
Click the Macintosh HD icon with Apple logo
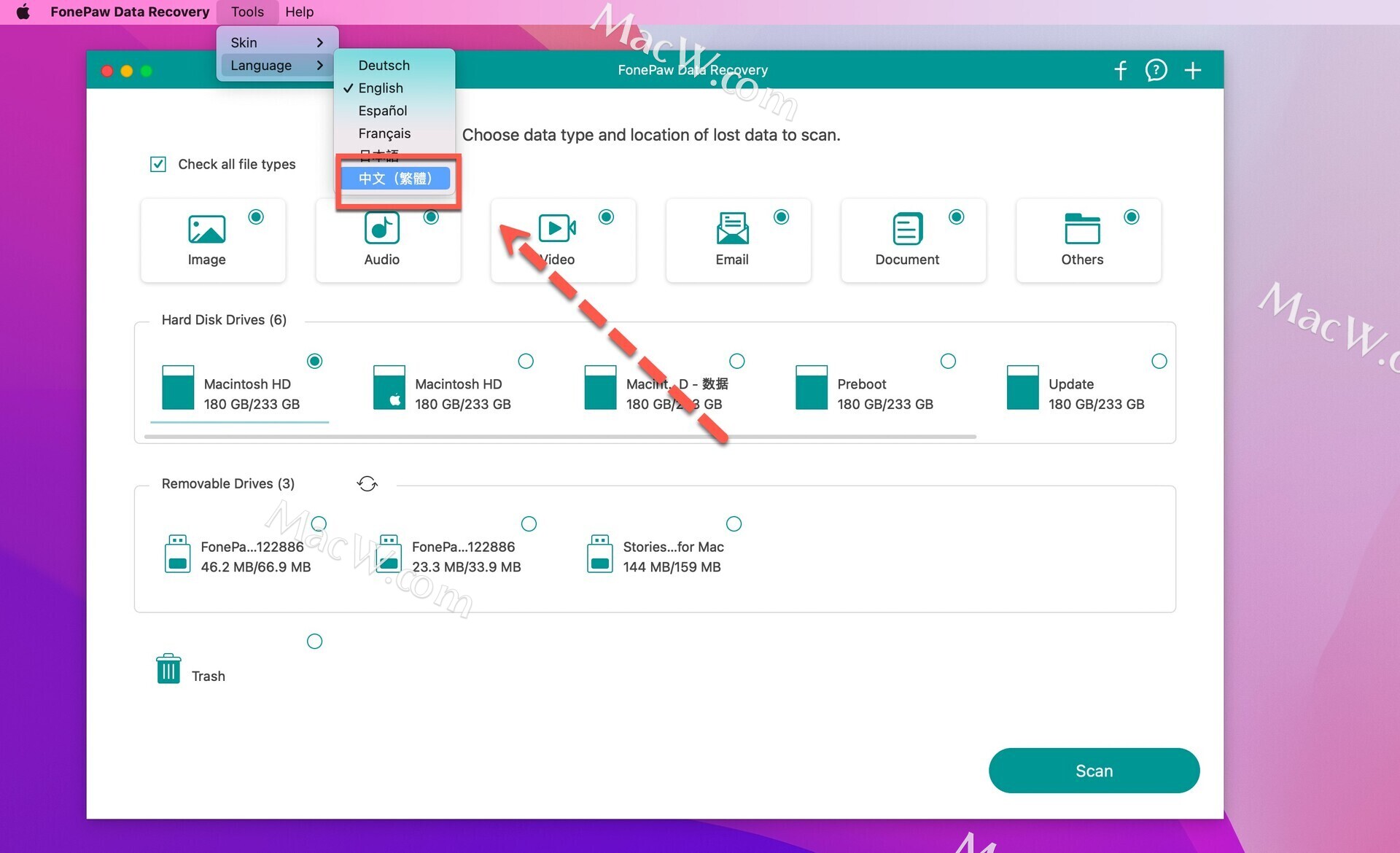click(x=389, y=387)
